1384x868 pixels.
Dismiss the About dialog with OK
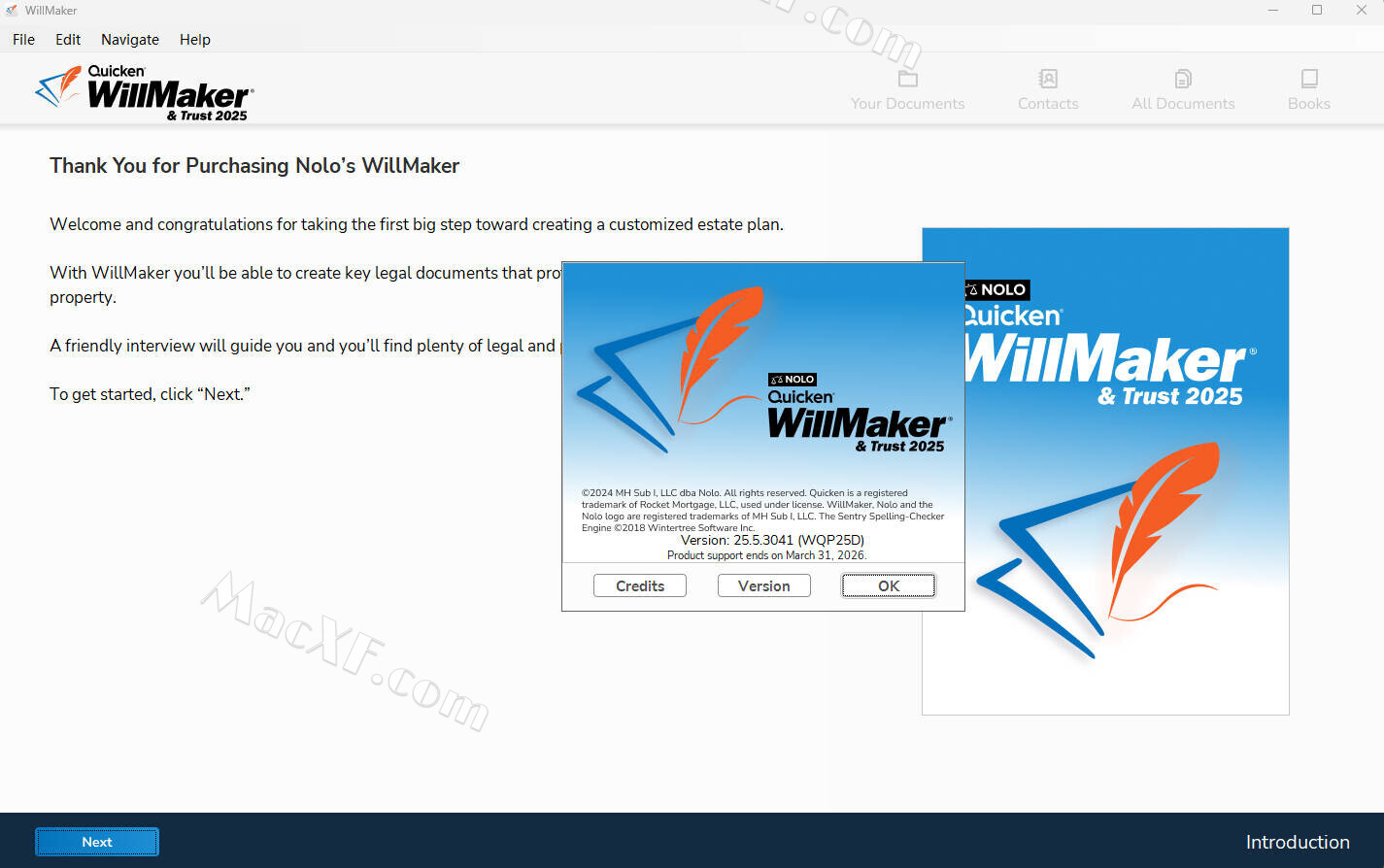[x=889, y=585]
